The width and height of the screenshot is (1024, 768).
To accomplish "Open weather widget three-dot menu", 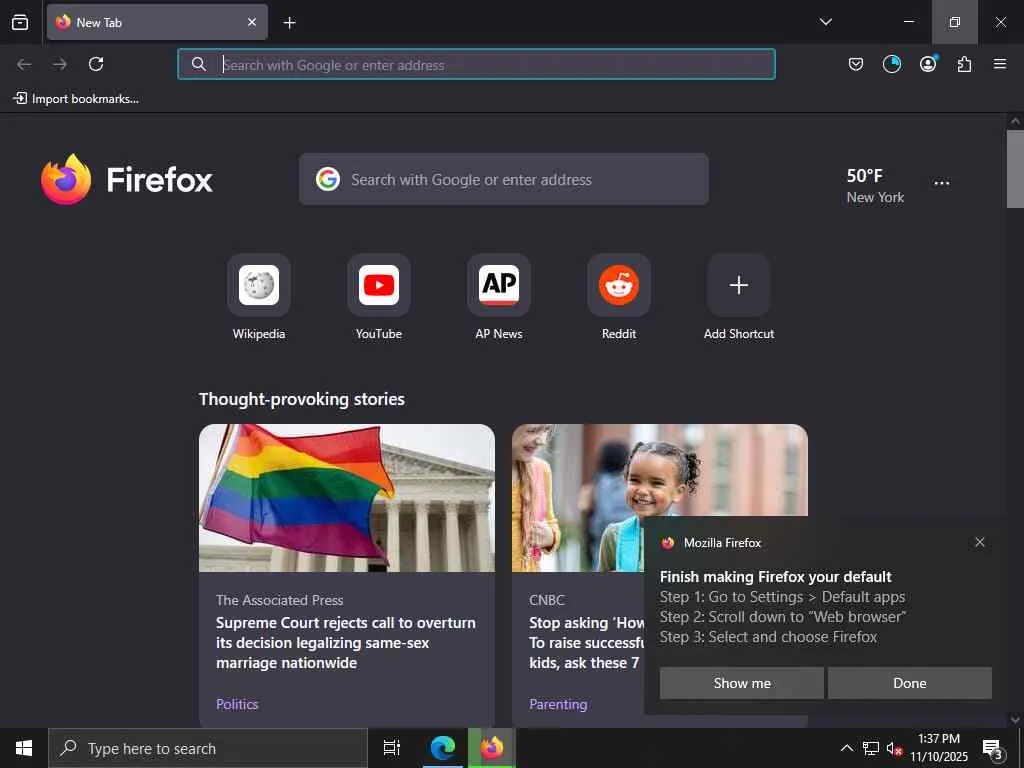I will tap(942, 184).
